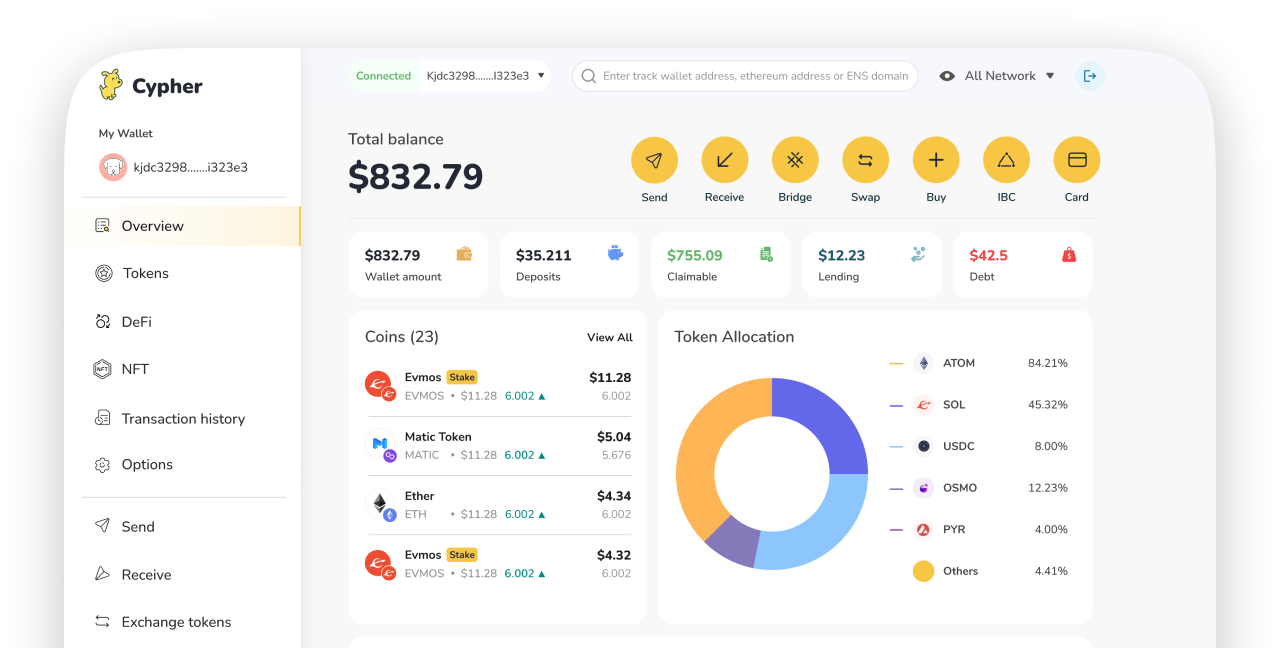
Task: Open the IBC triangle icon
Action: click(x=1006, y=160)
